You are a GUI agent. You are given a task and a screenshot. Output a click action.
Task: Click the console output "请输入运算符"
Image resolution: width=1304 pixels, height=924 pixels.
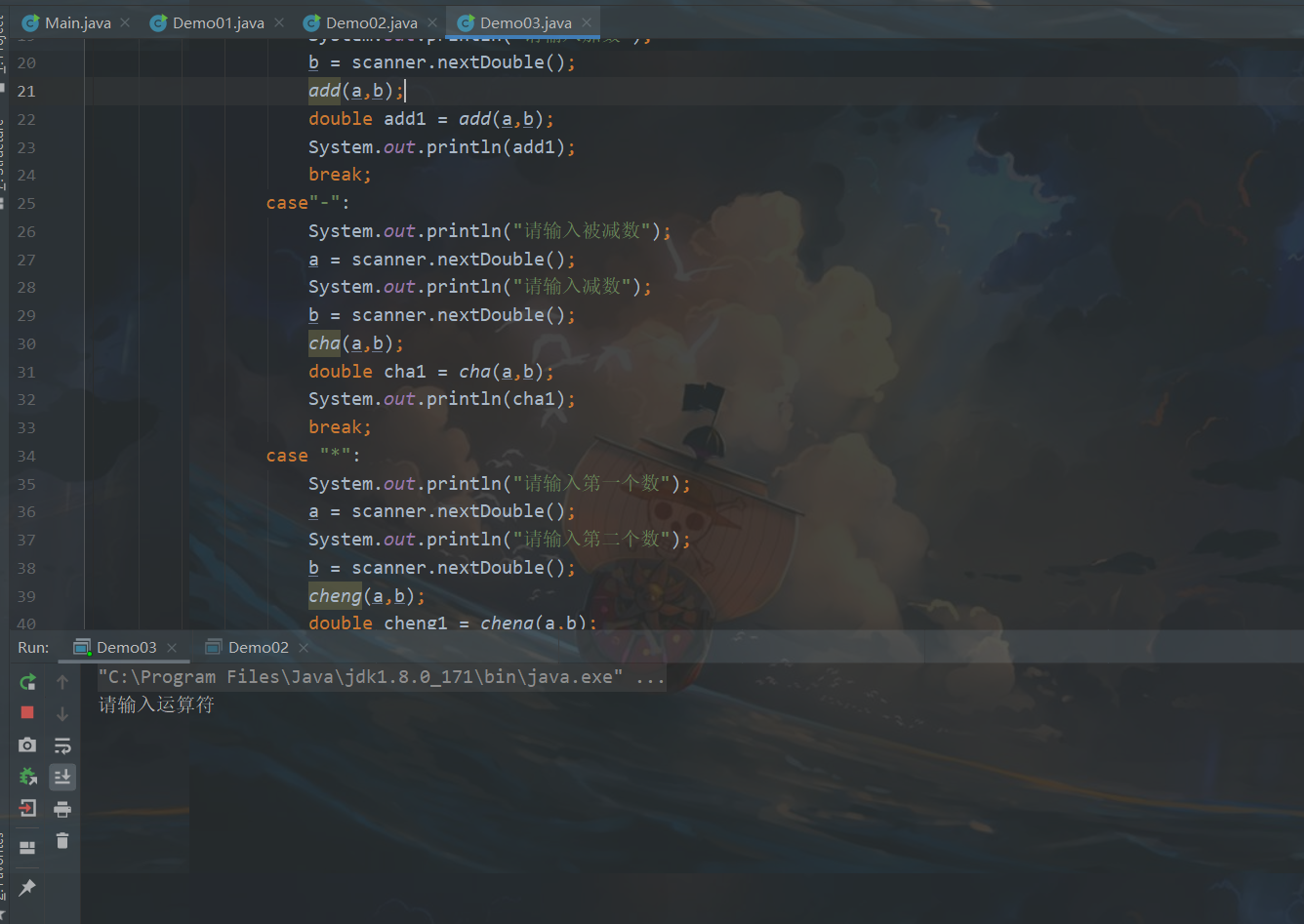(156, 704)
